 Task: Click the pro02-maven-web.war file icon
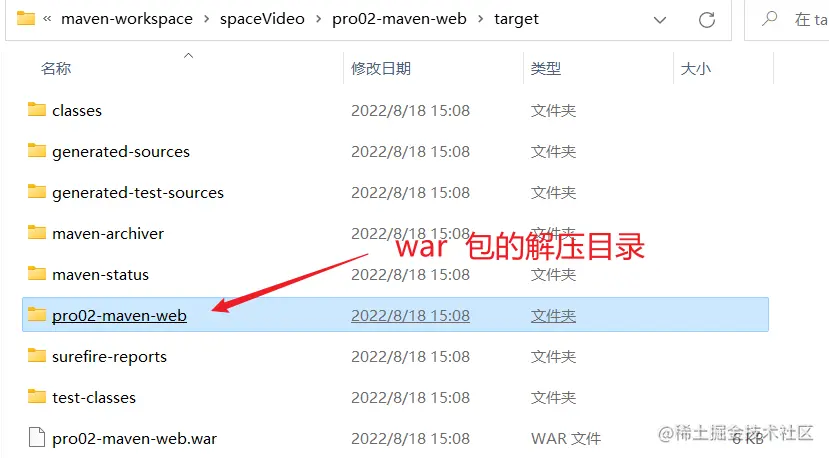[x=36, y=437]
